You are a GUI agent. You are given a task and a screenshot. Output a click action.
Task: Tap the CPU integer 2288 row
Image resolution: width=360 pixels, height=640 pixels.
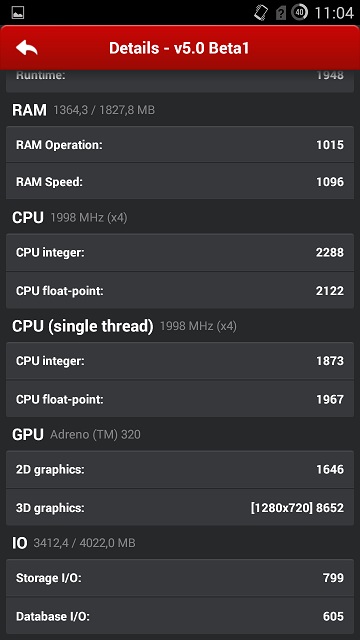(180, 253)
